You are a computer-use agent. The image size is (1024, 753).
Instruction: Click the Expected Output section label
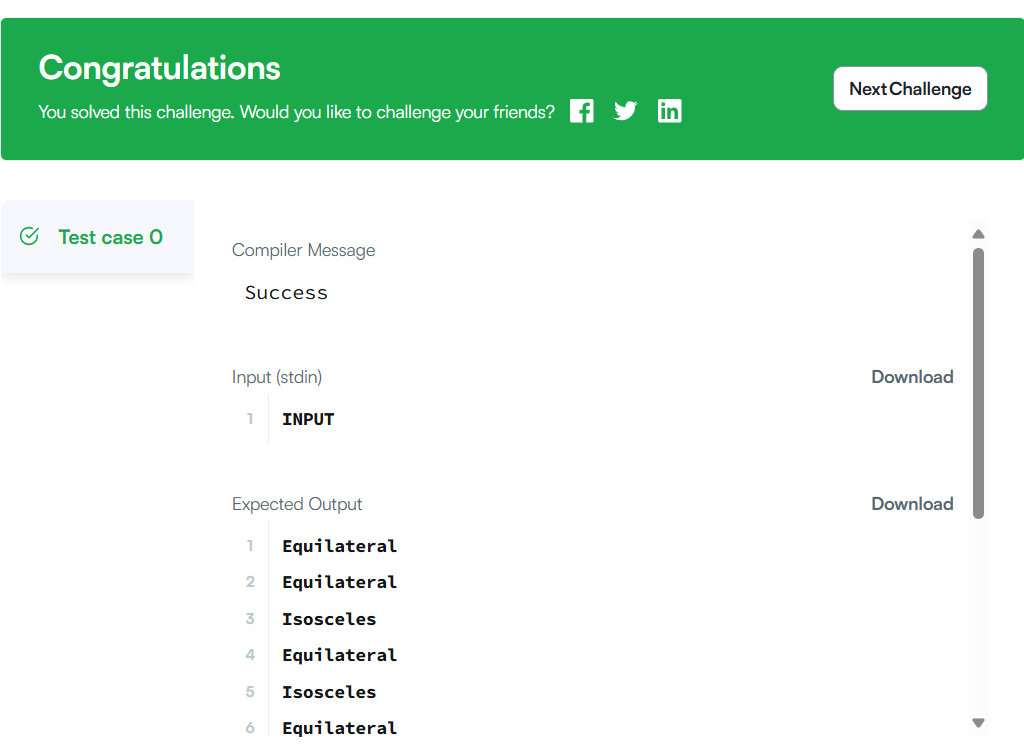[297, 504]
